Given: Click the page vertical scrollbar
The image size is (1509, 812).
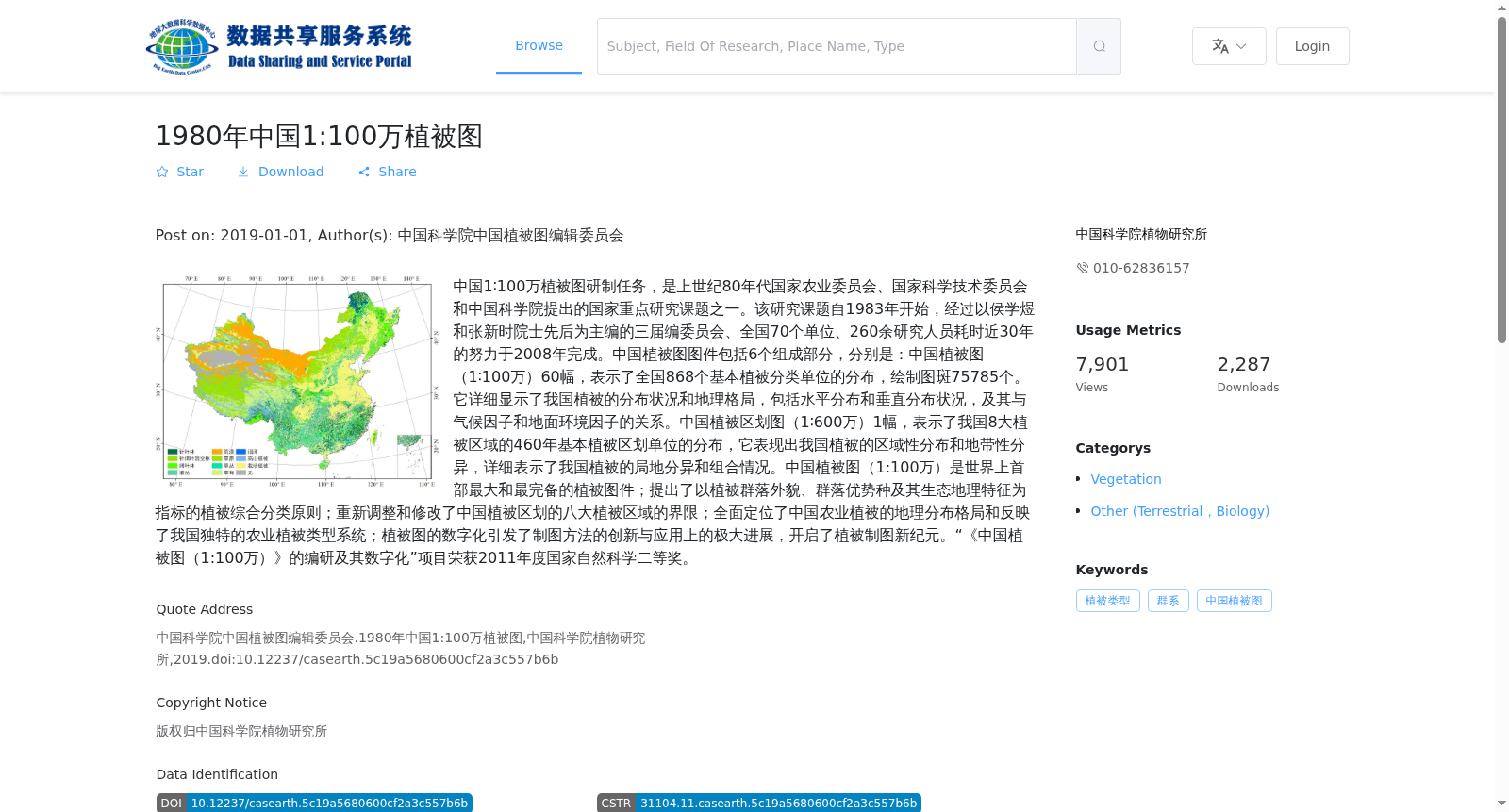Looking at the screenshot, I should [x=1501, y=179].
